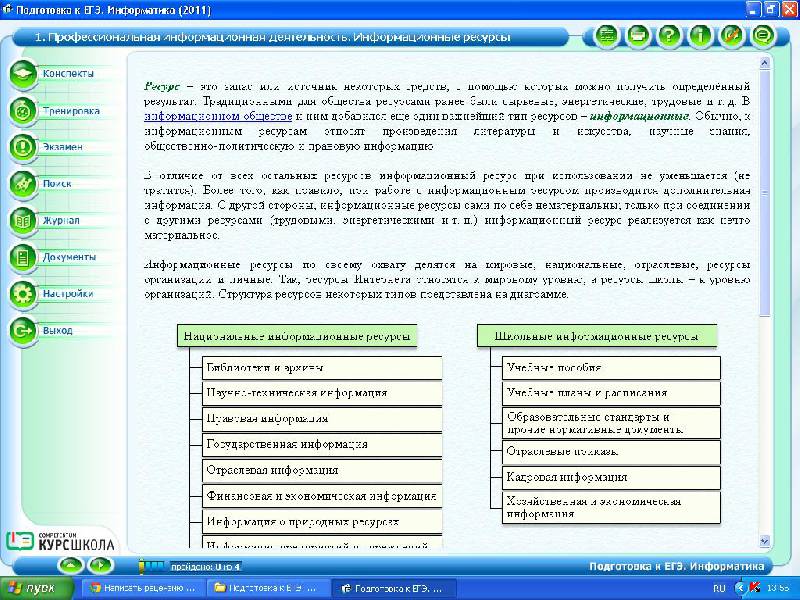
Task: Click the info 'i' icon in toolbar
Action: click(701, 36)
